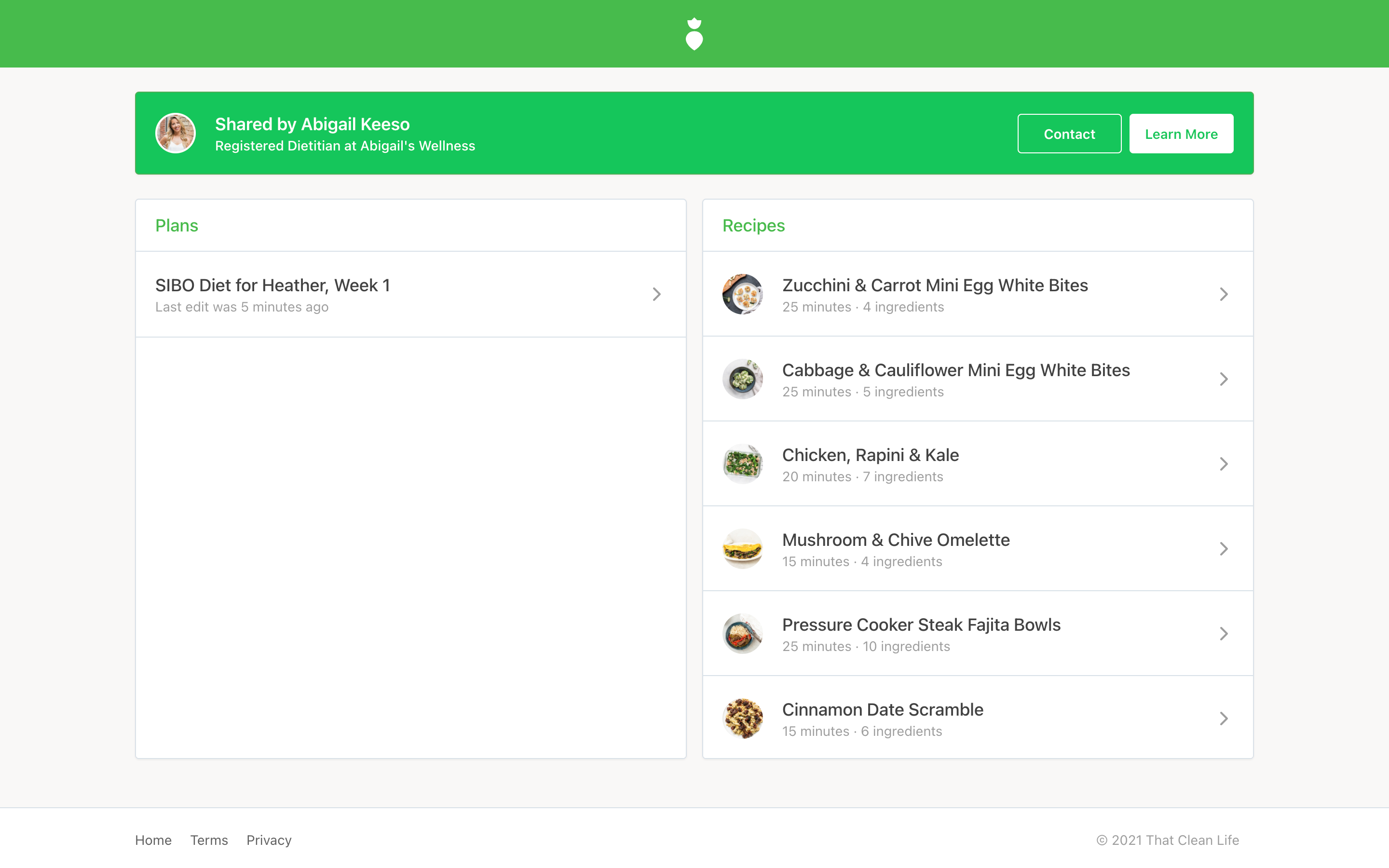Open SIBO Diet for Heather, Week 1 plan

411,294
